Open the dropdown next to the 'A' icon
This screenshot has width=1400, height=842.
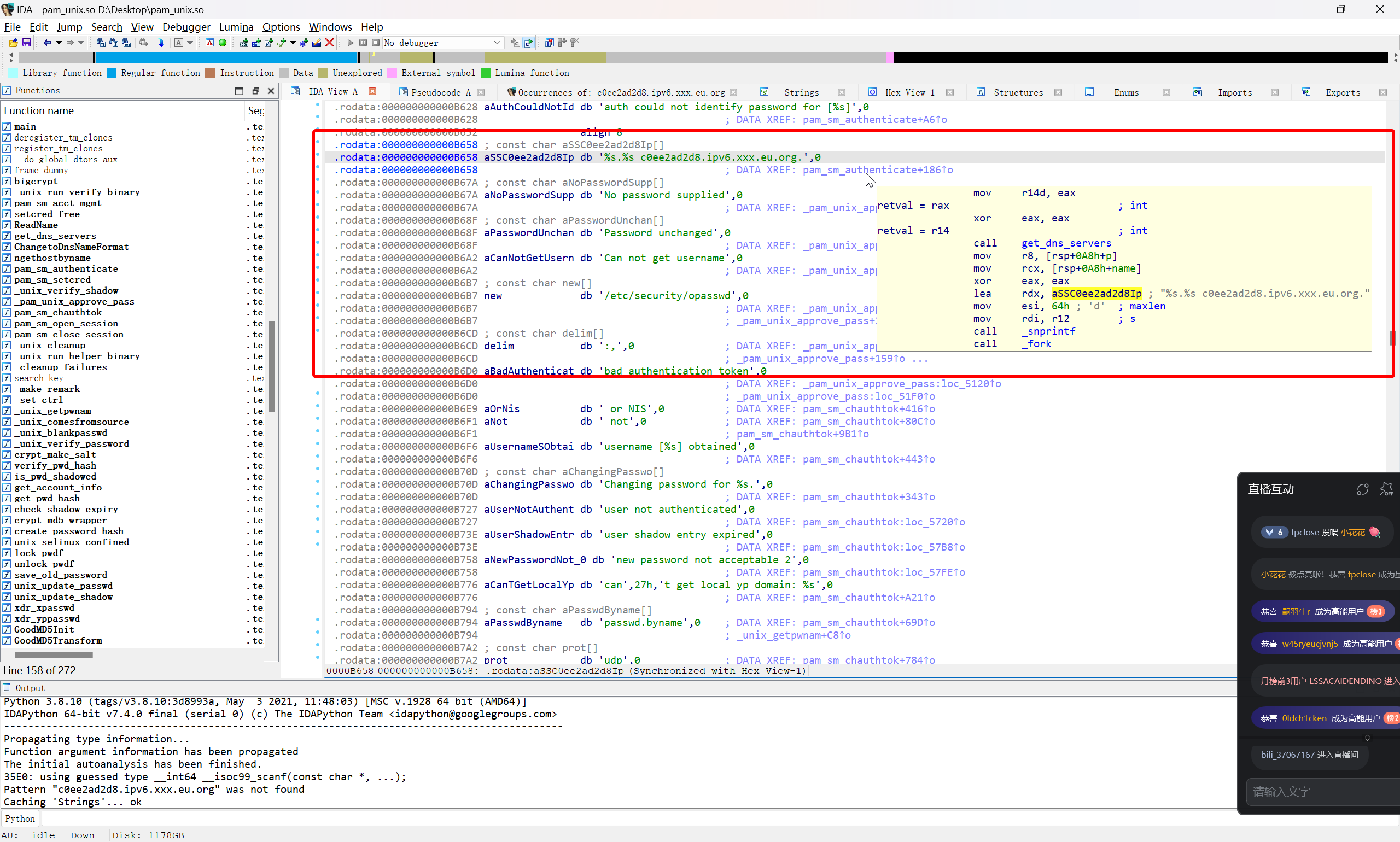[x=190, y=43]
